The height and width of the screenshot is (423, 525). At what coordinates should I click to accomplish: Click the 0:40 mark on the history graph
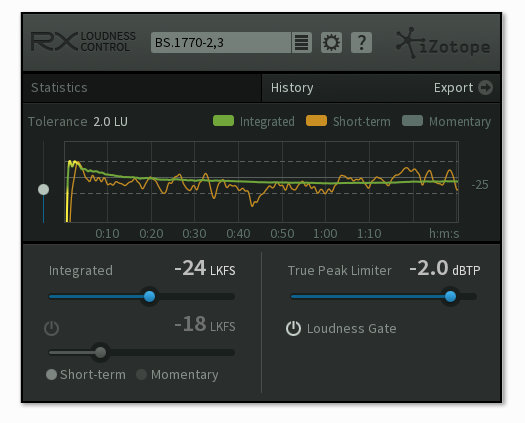238,233
